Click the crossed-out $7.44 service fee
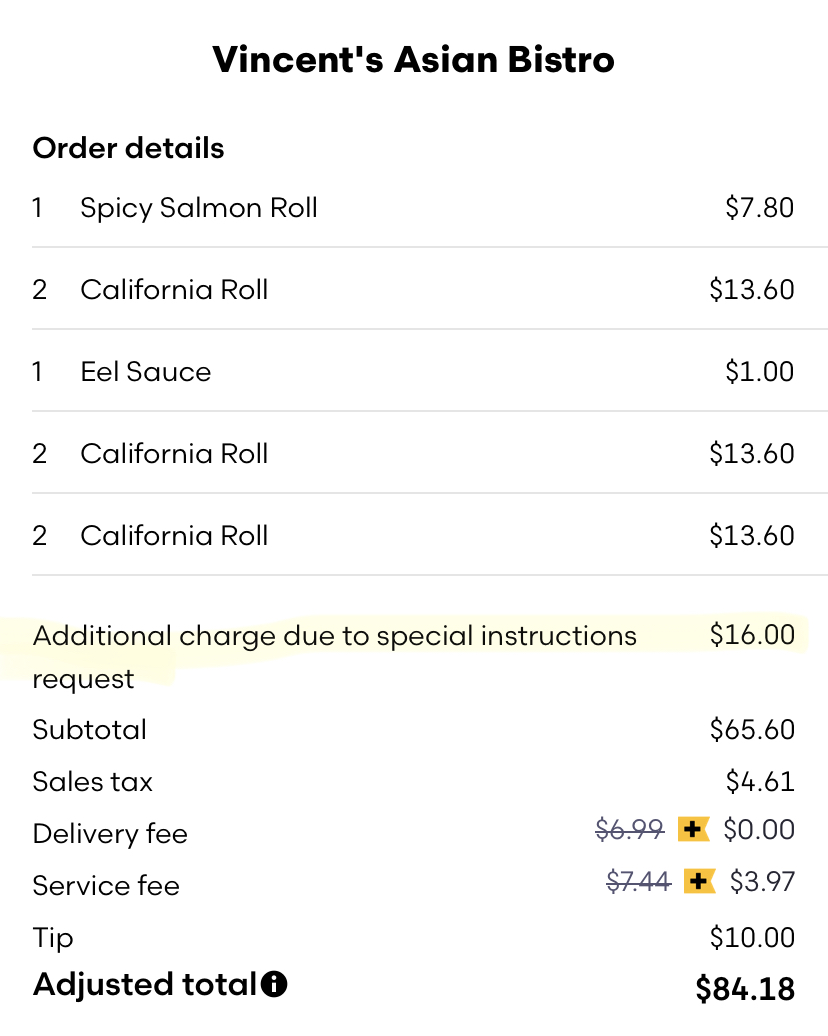This screenshot has height=1036, width=828. 638,881
